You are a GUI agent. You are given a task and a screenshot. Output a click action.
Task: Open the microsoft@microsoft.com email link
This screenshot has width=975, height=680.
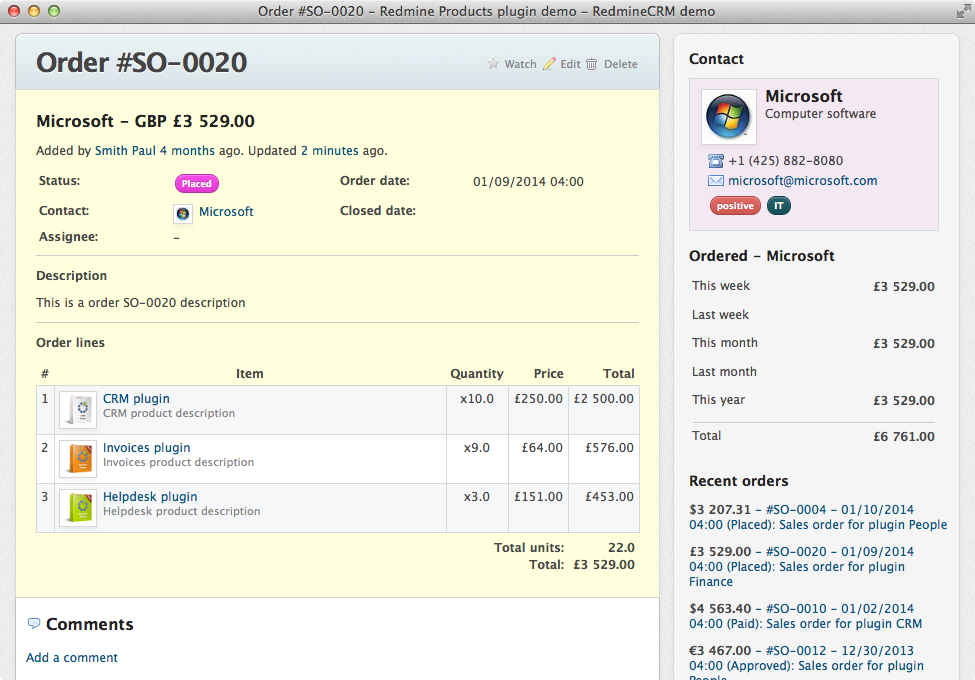pos(802,181)
